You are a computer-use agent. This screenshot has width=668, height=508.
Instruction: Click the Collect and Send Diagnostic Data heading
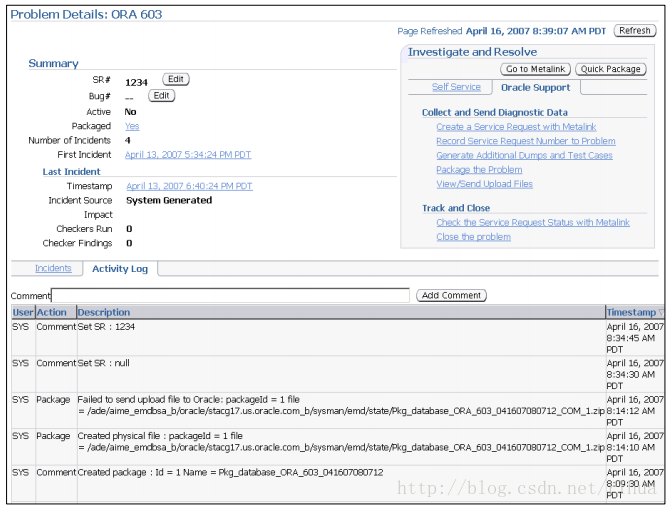tap(495, 113)
